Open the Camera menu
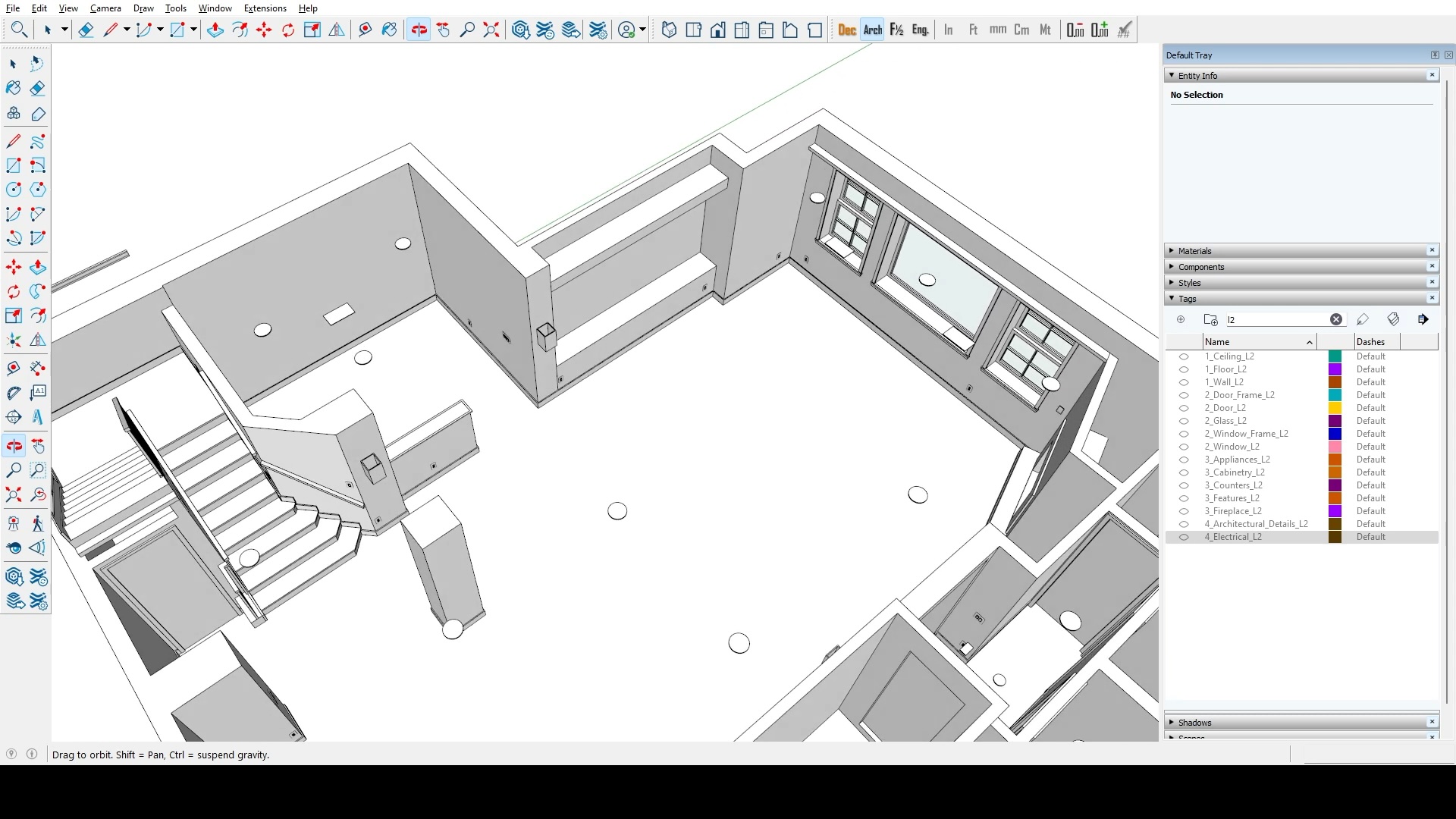This screenshot has height=819, width=1456. pos(105,8)
